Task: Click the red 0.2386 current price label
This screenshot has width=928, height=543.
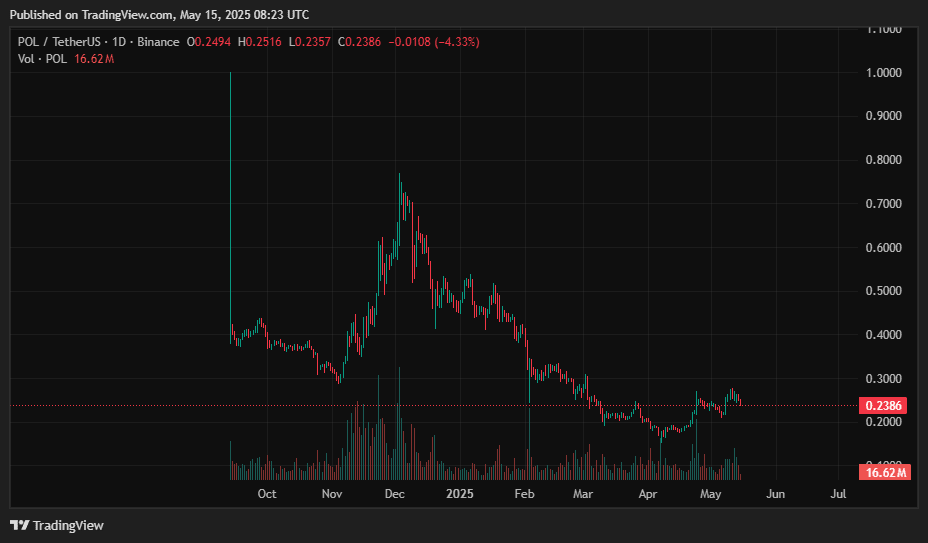Action: [883, 406]
